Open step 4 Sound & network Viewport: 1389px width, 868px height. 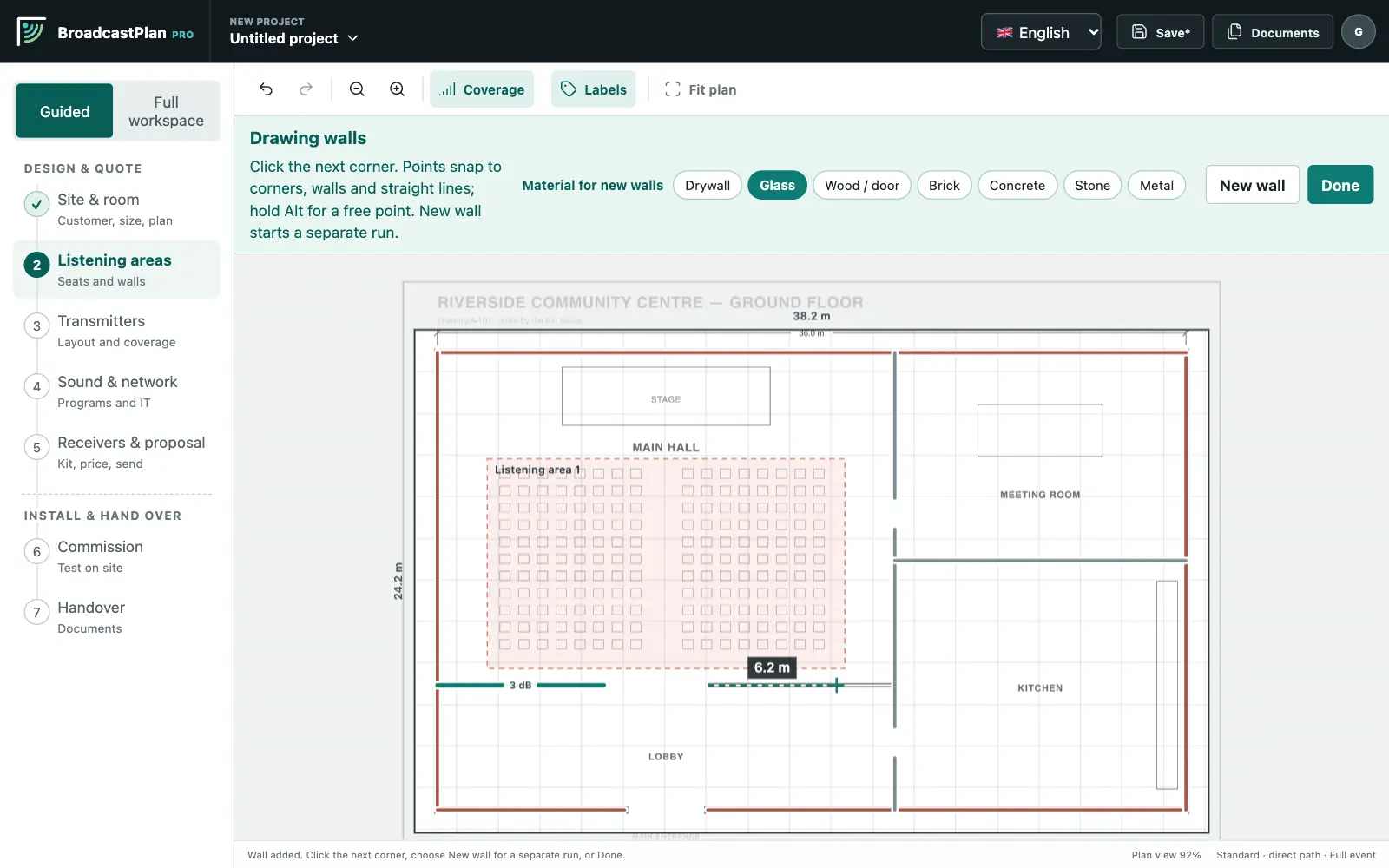(116, 391)
